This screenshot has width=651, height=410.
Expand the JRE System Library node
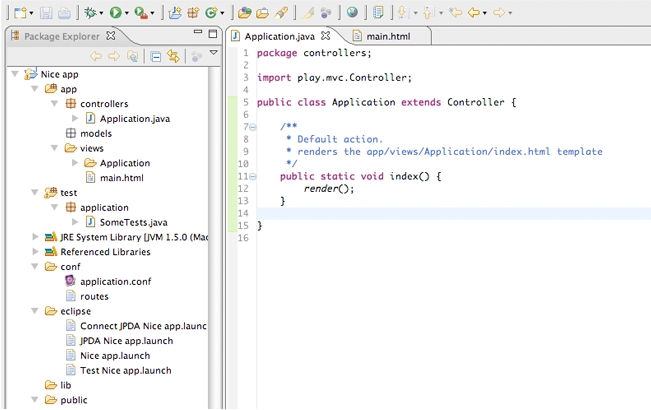pos(36,238)
